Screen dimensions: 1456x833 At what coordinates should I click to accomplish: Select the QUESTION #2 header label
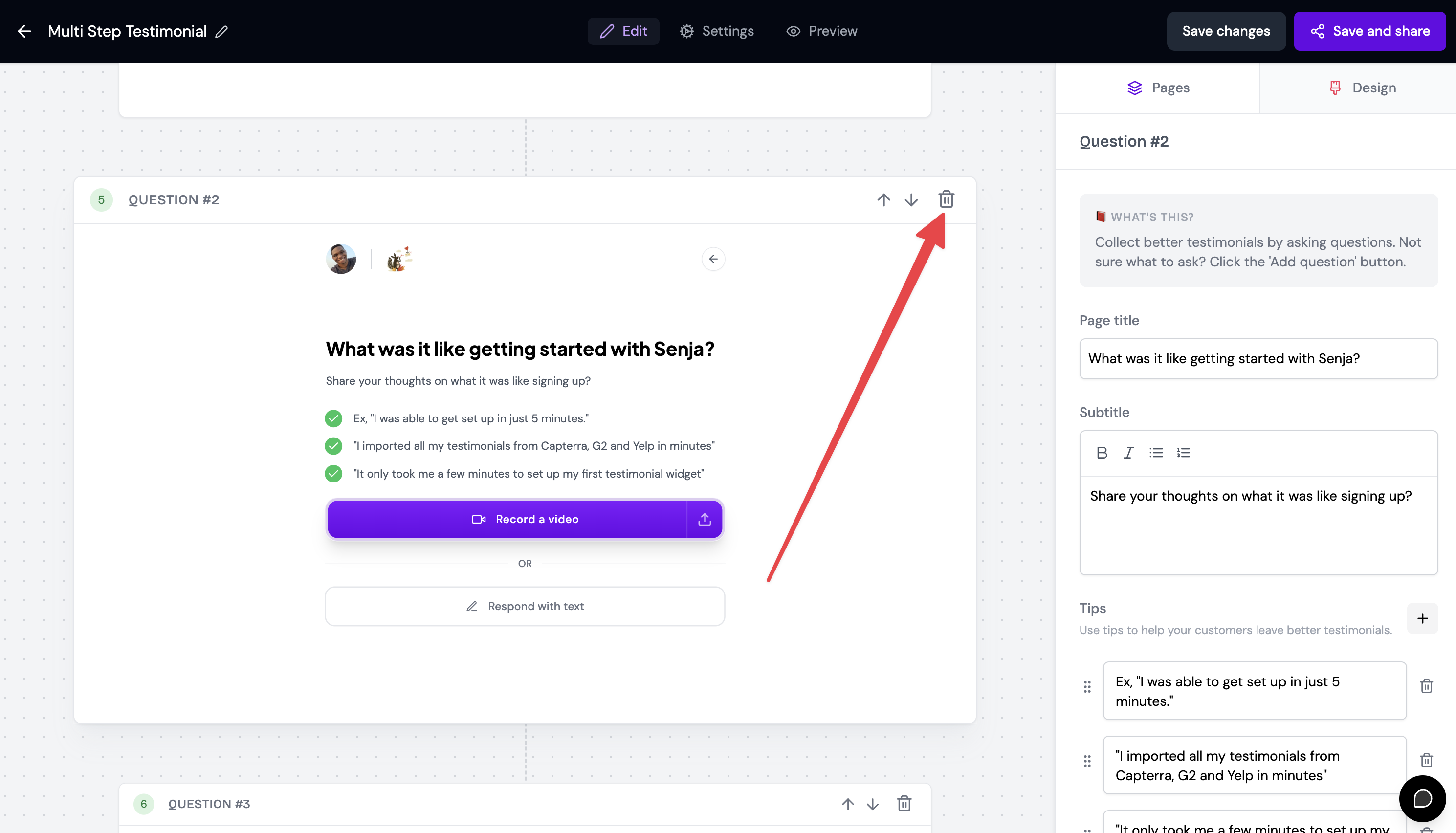click(x=174, y=199)
